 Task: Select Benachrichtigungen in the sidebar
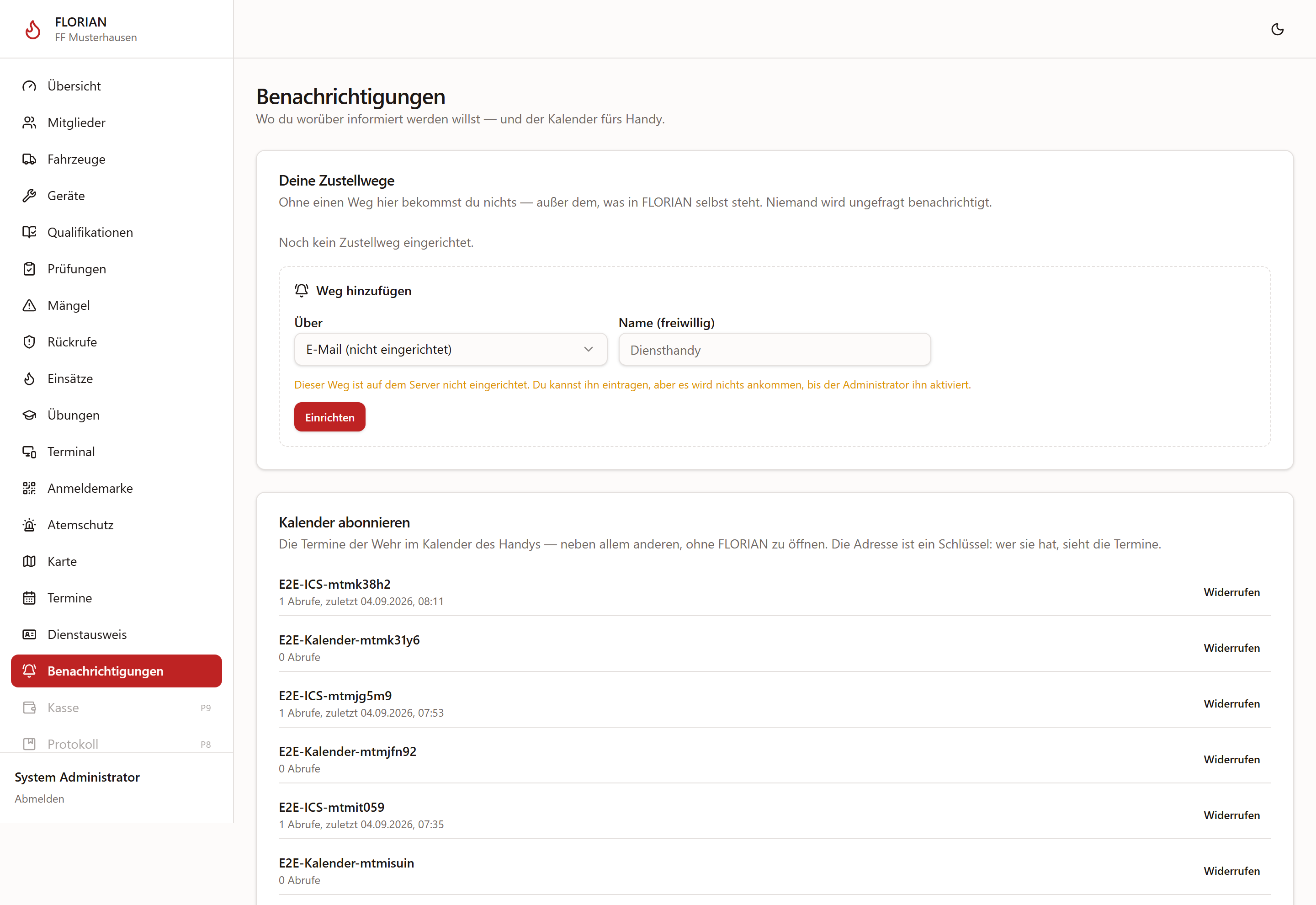coord(116,671)
